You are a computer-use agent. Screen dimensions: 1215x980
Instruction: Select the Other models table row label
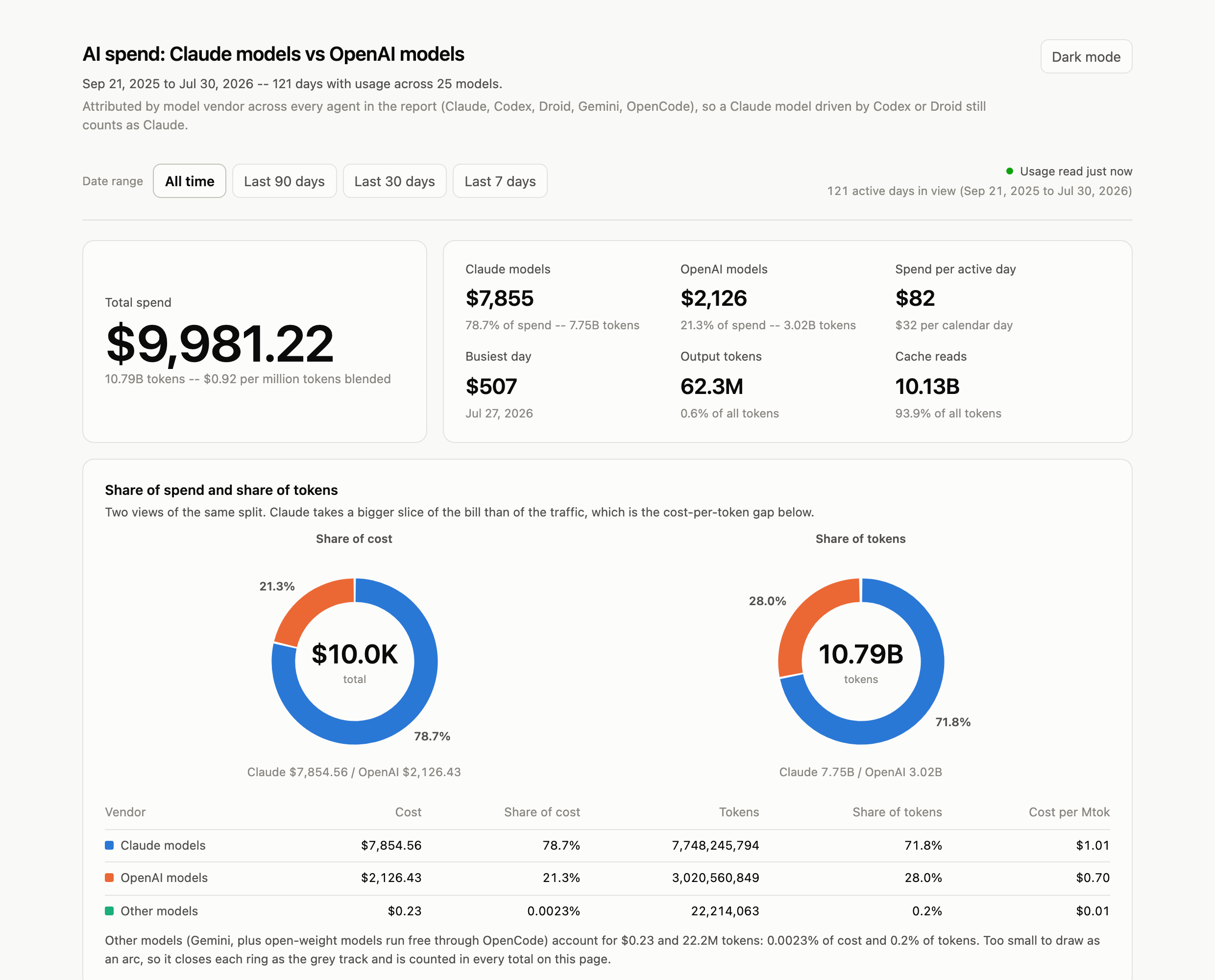click(x=159, y=910)
